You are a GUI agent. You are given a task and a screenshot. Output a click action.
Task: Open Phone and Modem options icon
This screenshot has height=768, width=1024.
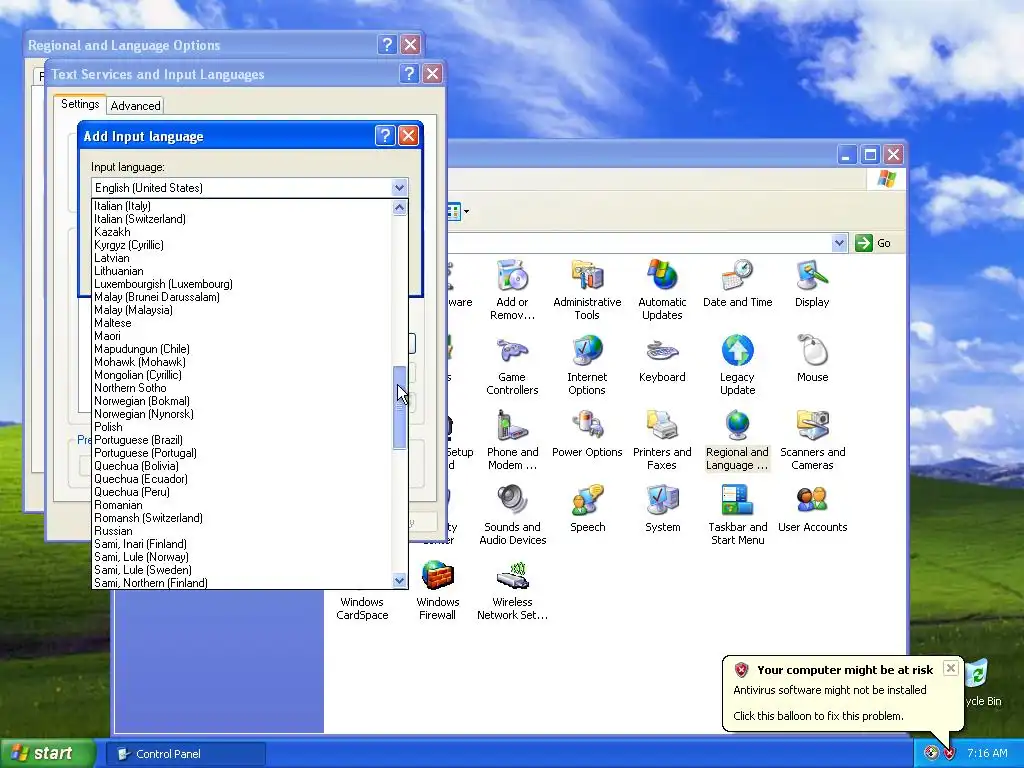click(x=512, y=440)
